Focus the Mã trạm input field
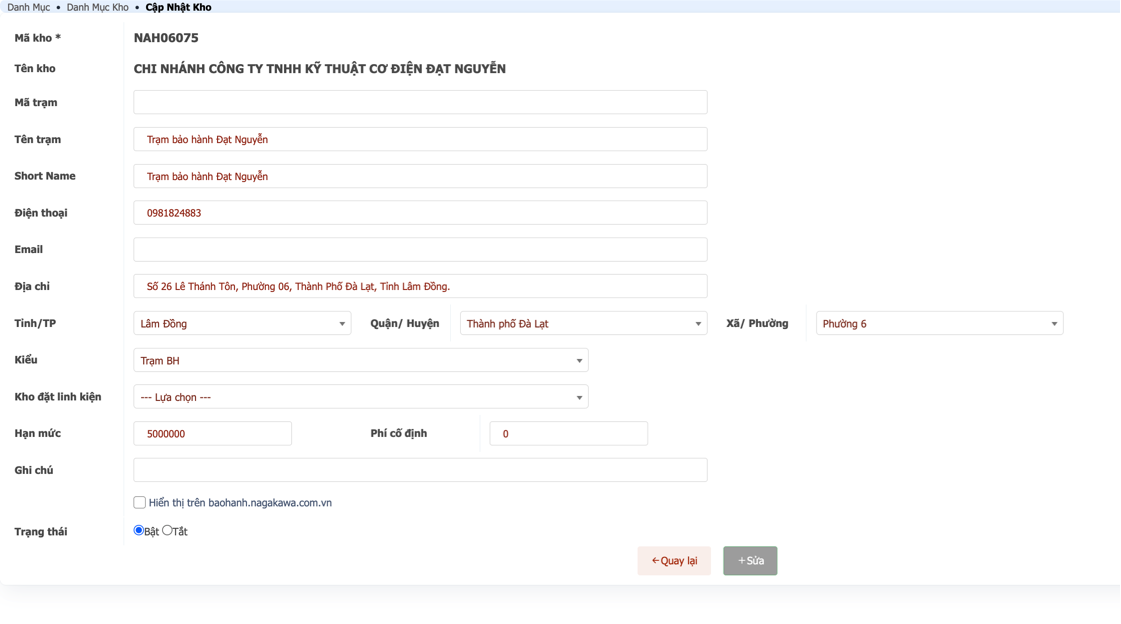Viewport: 1121px width, 624px height. (420, 102)
